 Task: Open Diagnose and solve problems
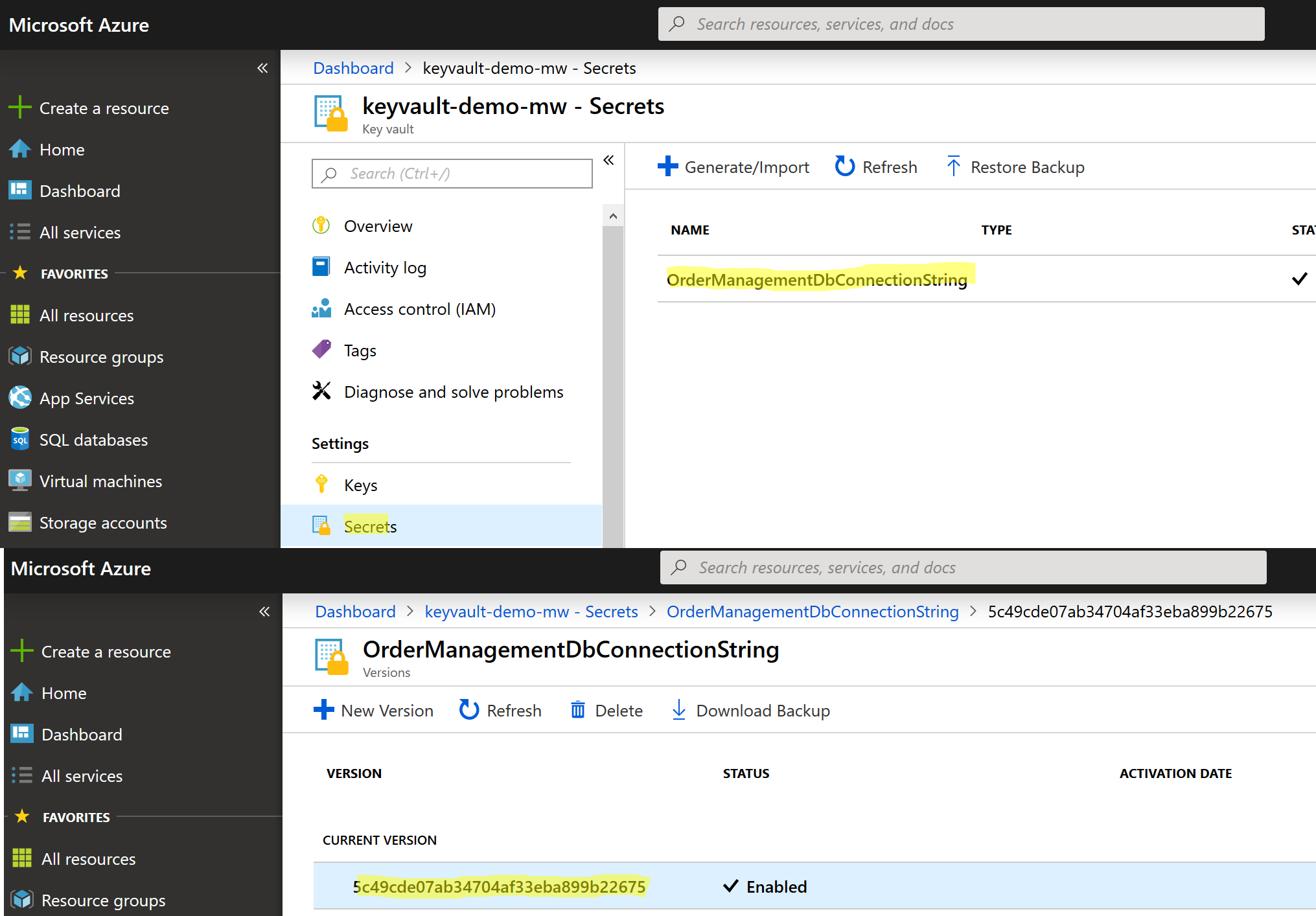[453, 391]
